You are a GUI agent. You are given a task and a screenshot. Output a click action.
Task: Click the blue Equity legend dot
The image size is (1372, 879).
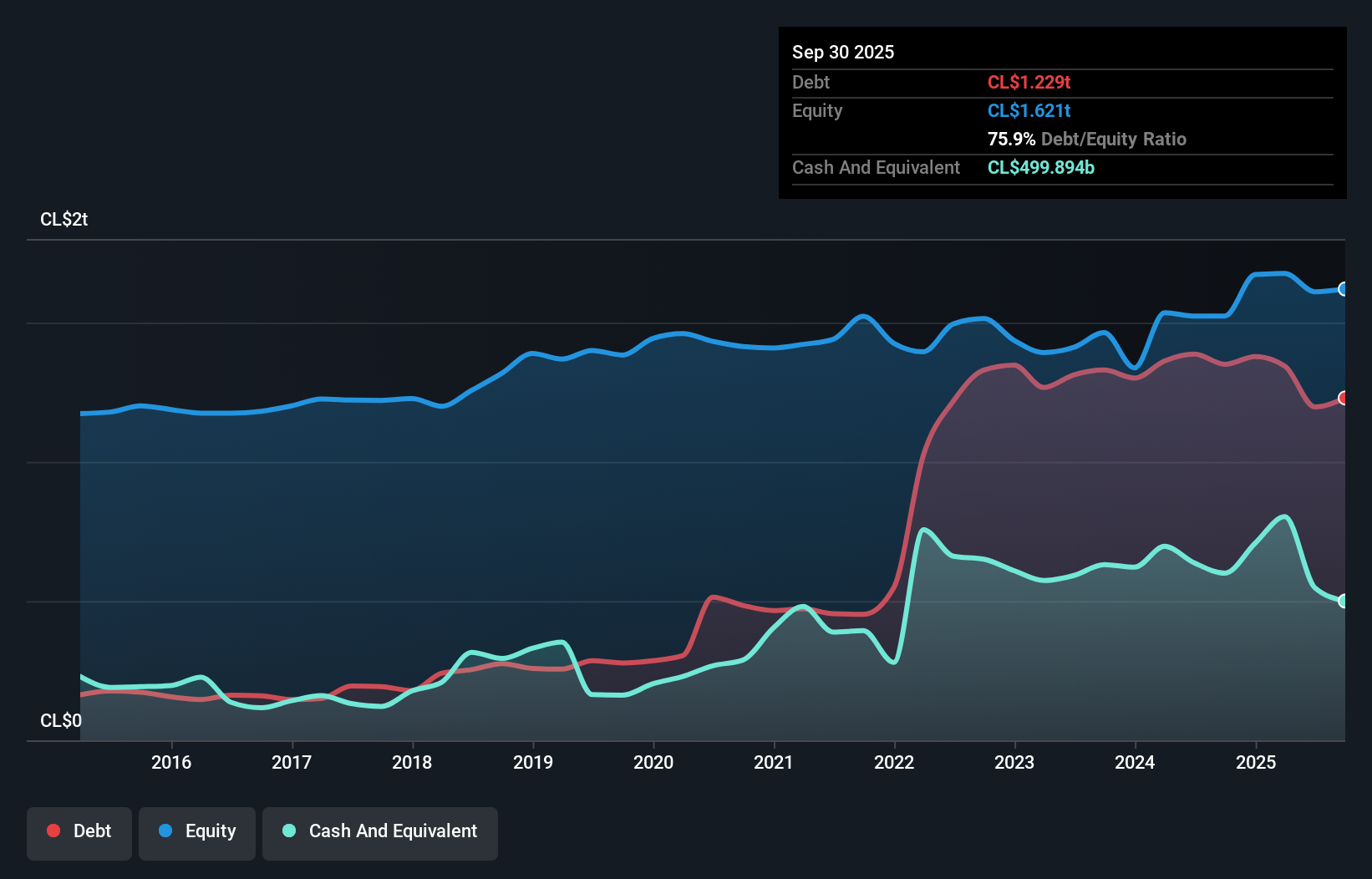165,831
